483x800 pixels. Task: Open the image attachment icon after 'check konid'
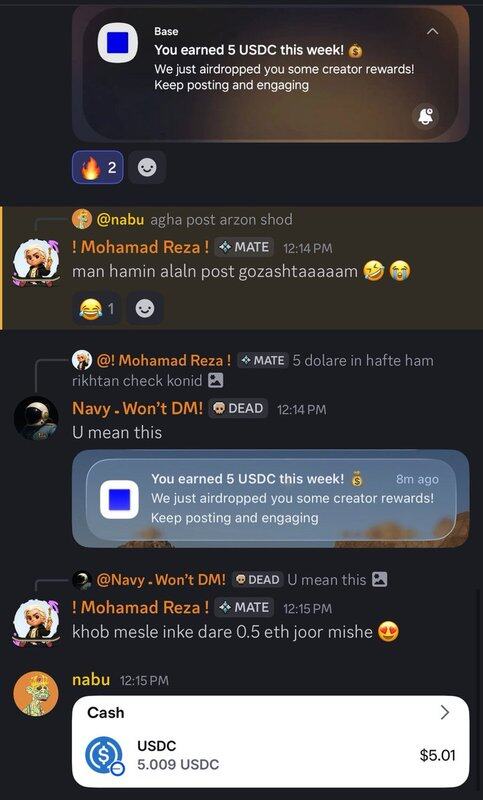(216, 381)
